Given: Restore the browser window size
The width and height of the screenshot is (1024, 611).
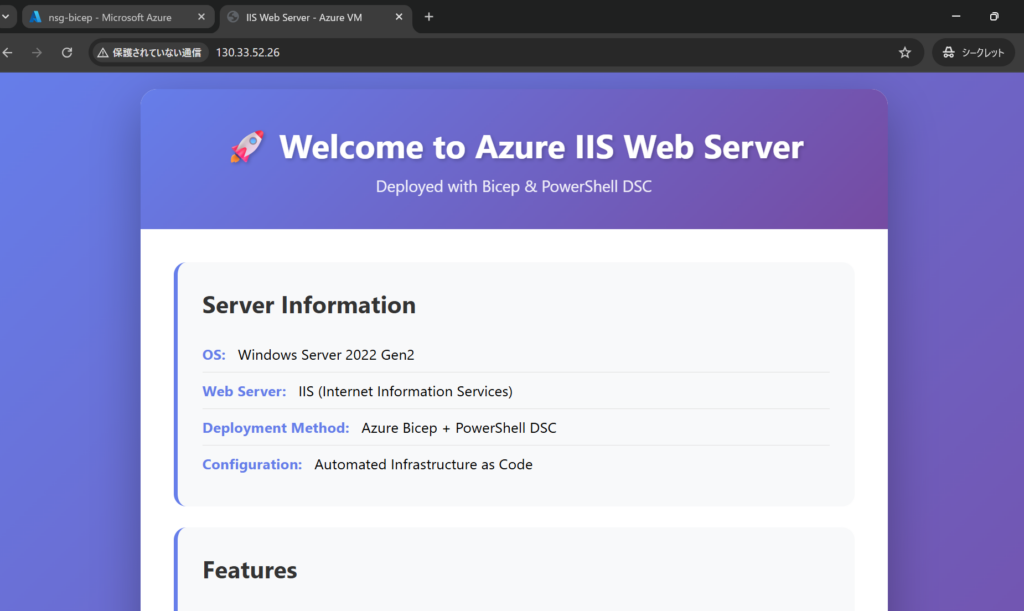Looking at the screenshot, I should click(994, 17).
